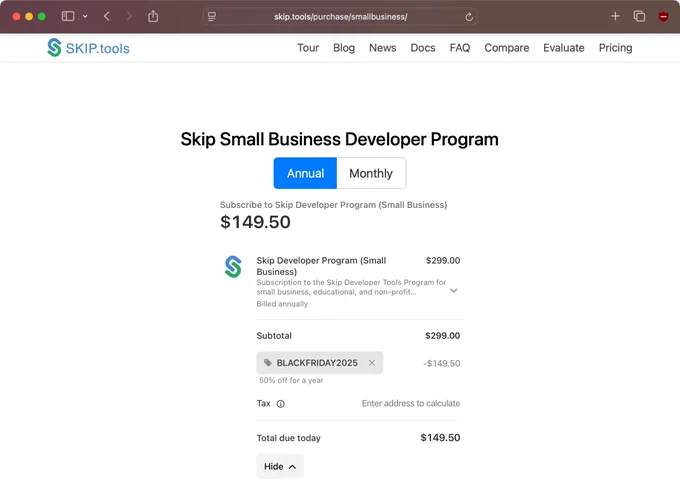This screenshot has height=491, width=680.
Task: Switch to Monthly billing option
Action: coord(371,173)
